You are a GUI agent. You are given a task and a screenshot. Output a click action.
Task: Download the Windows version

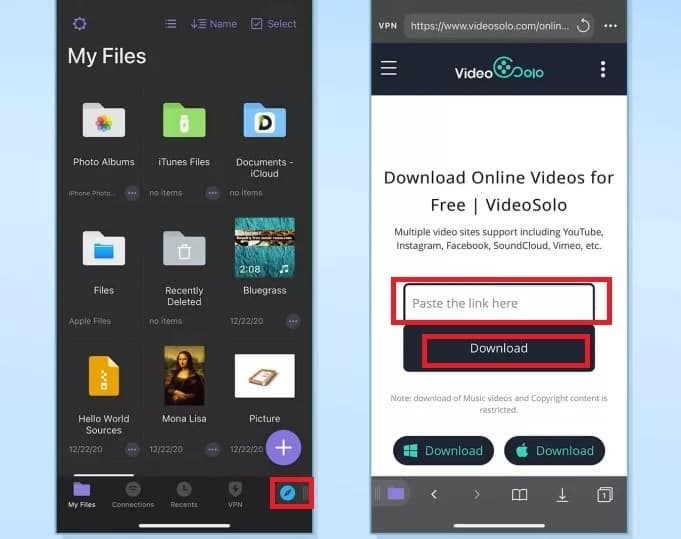443,450
